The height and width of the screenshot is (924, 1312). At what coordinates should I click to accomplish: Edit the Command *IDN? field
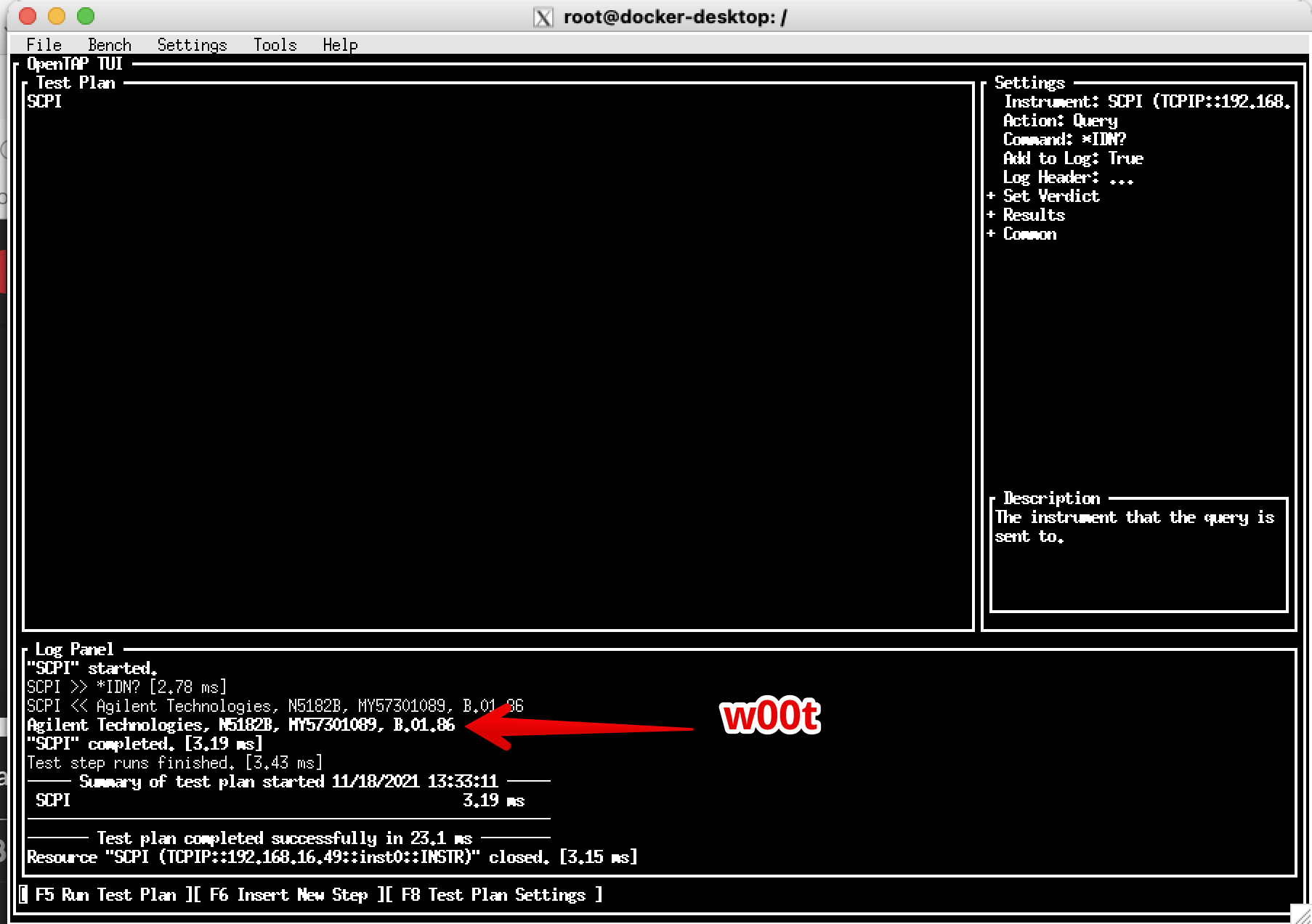(1064, 139)
